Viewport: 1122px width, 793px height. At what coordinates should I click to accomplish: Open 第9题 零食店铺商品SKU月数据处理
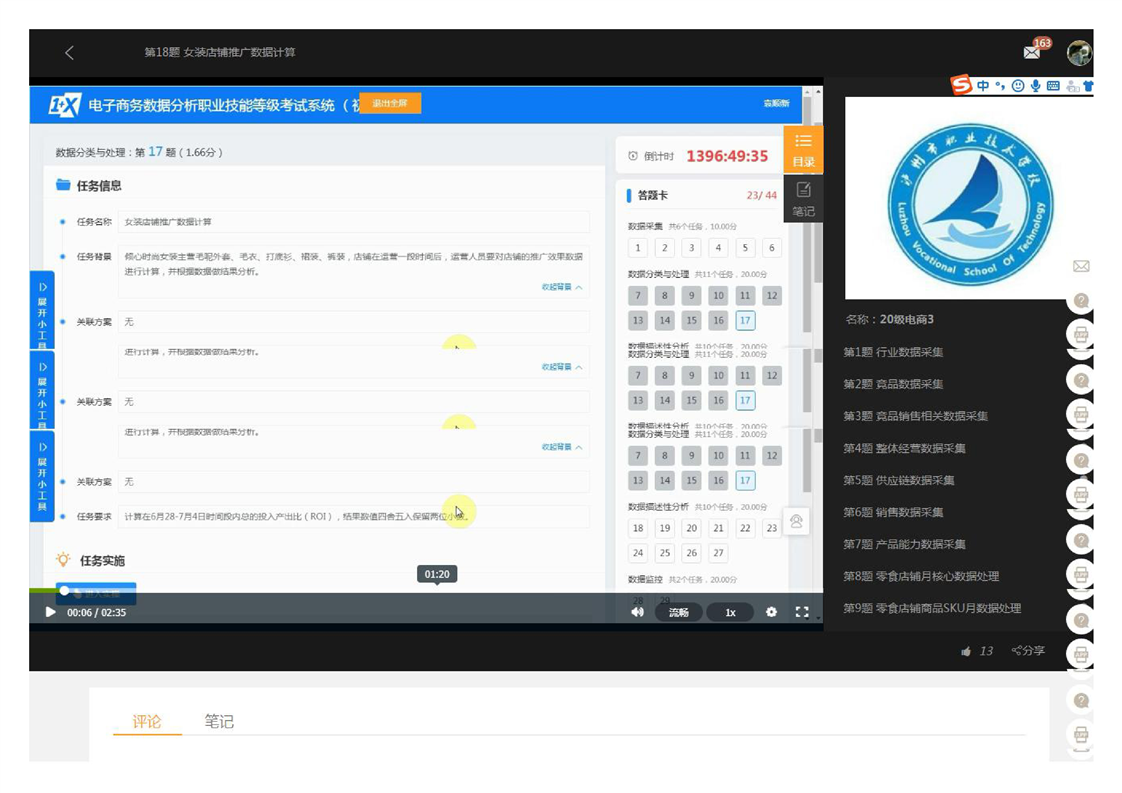tap(931, 608)
